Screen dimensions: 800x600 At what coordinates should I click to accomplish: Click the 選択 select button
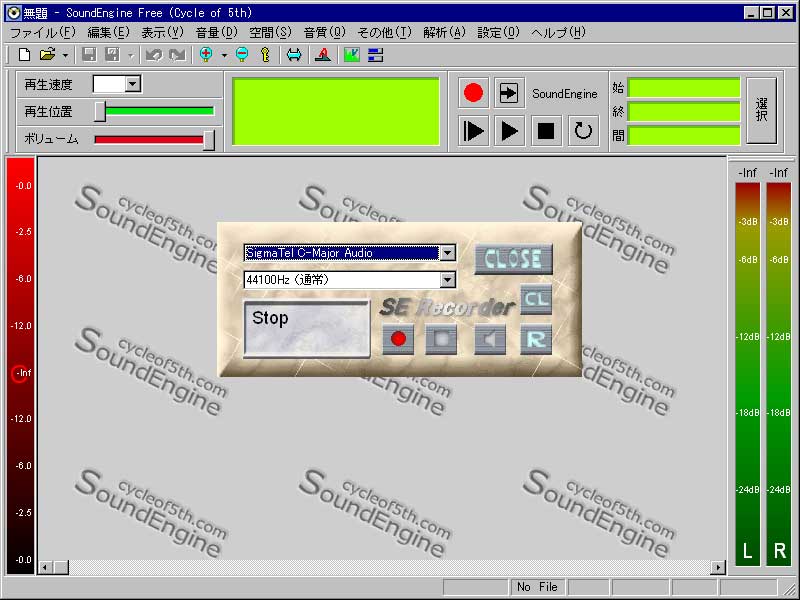pyautogui.click(x=761, y=110)
